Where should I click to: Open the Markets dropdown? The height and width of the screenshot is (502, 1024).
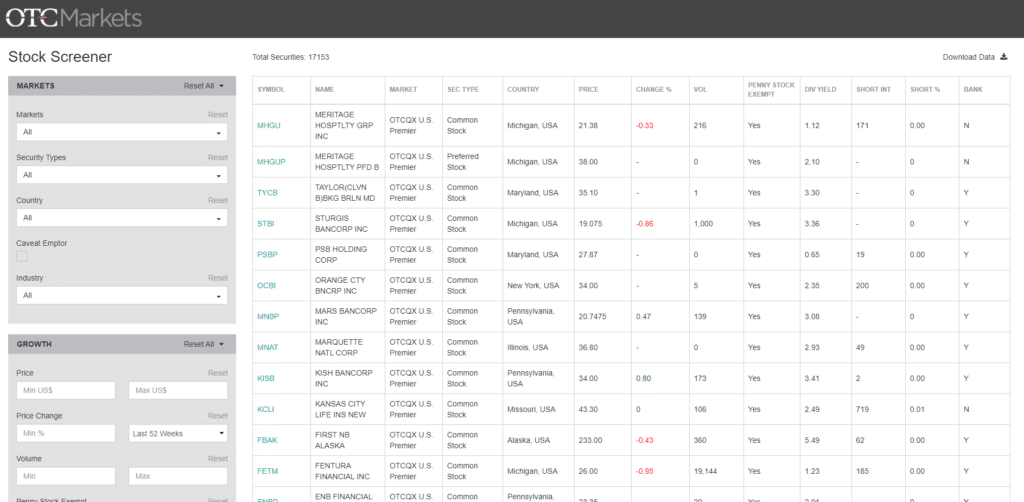click(122, 131)
